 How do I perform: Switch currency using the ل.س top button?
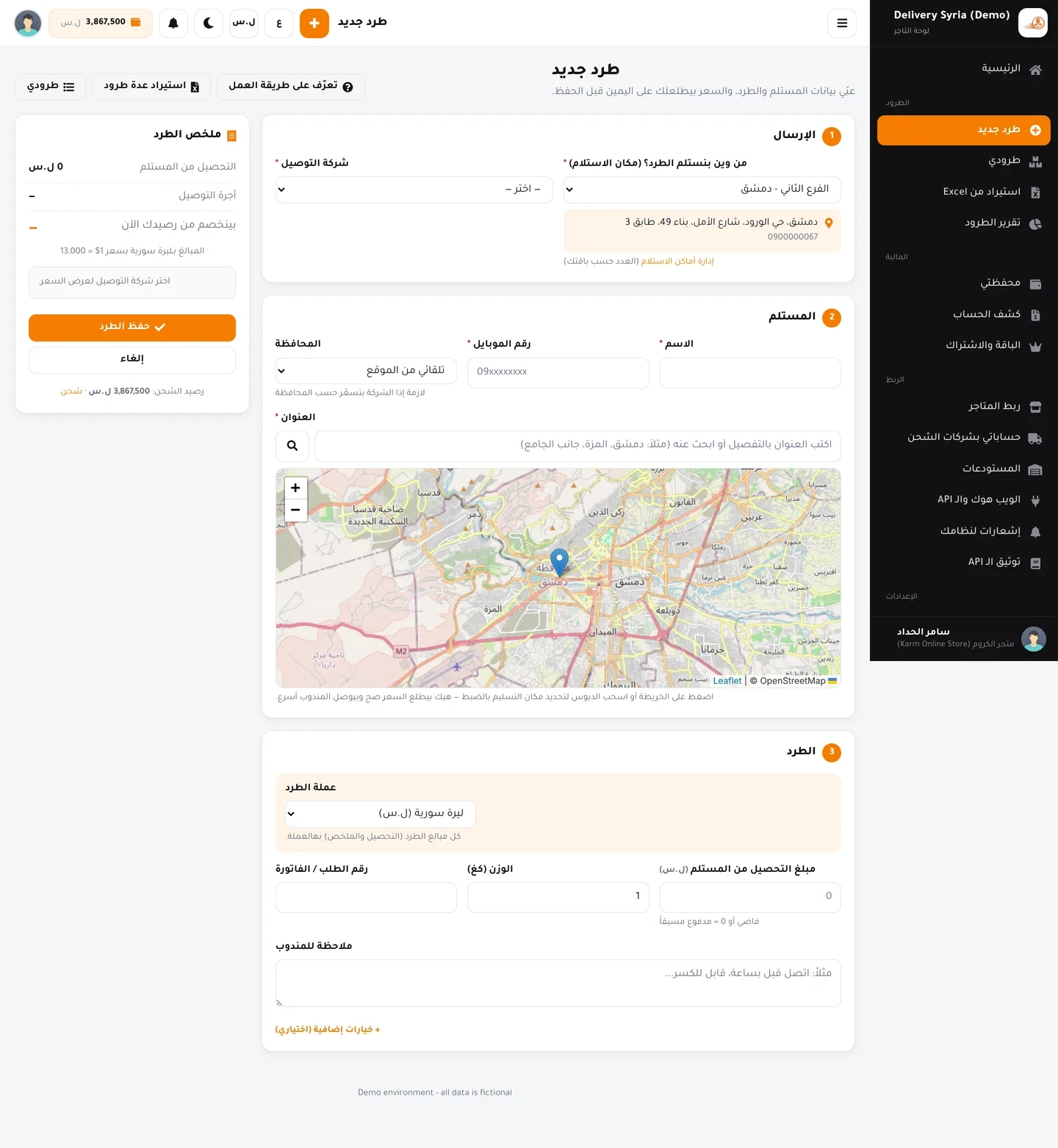[x=244, y=24]
